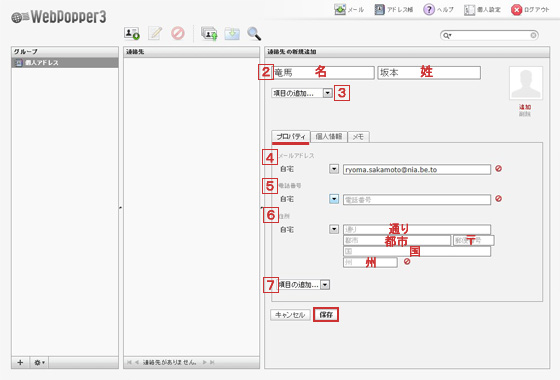The height and width of the screenshot is (380, 560).
Task: Open the email type 自宅 dropdown arrow
Action: (x=334, y=169)
